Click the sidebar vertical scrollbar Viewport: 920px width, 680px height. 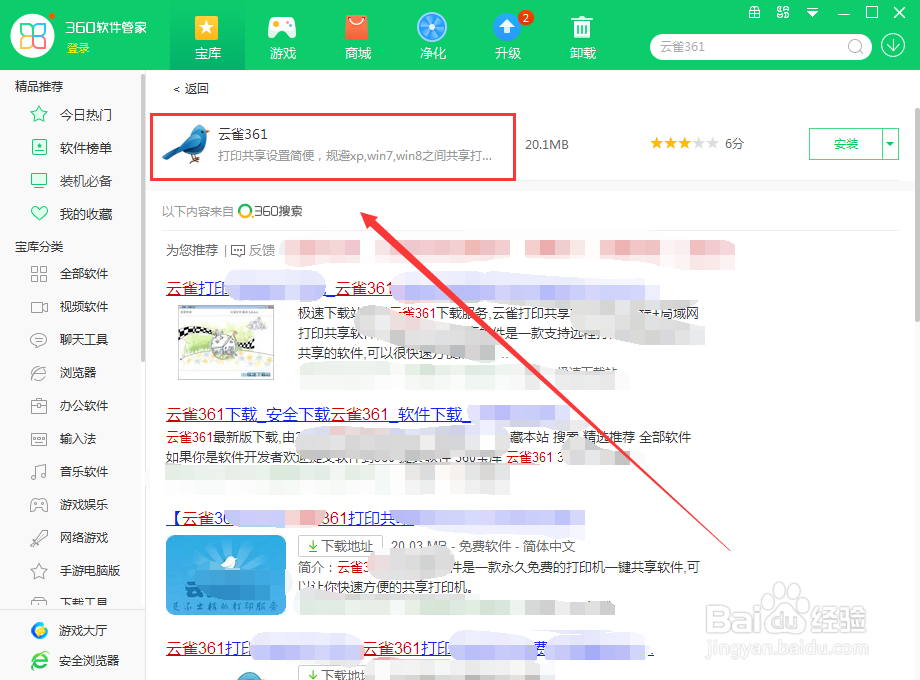click(143, 217)
